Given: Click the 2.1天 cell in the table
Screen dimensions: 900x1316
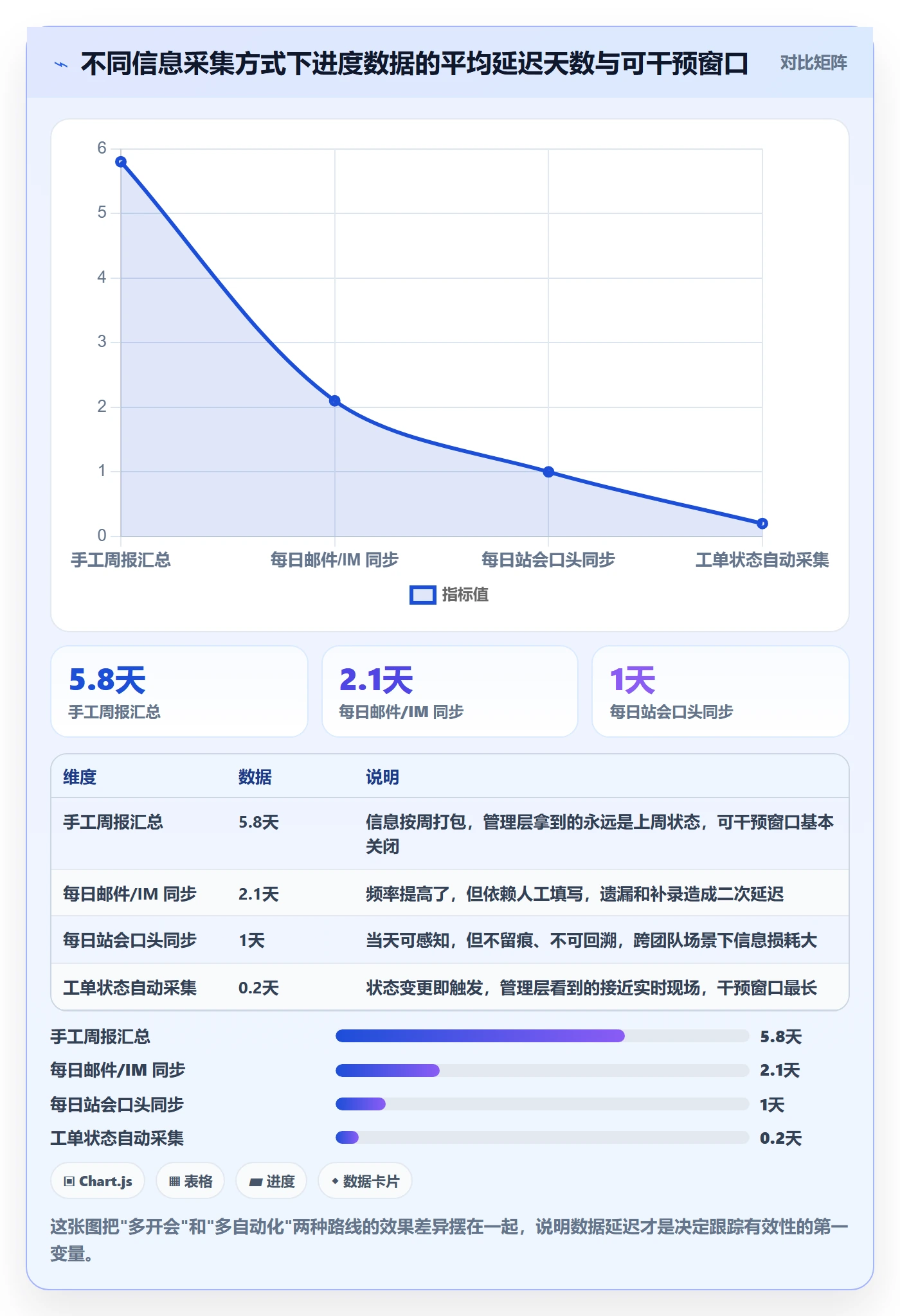Looking at the screenshot, I should (x=258, y=894).
